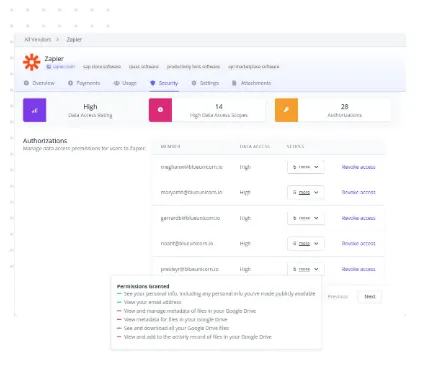Click the High Data Access Rating value
This screenshot has height=390, width=421.
[x=90, y=107]
